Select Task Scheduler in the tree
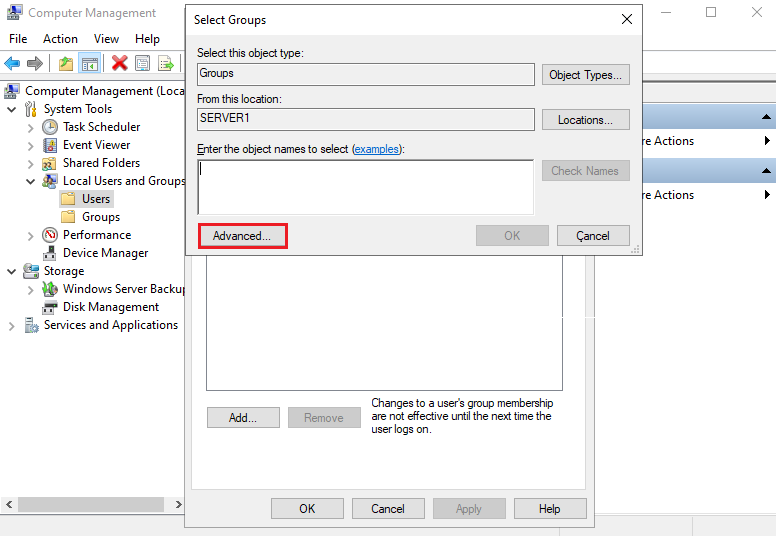 101,127
